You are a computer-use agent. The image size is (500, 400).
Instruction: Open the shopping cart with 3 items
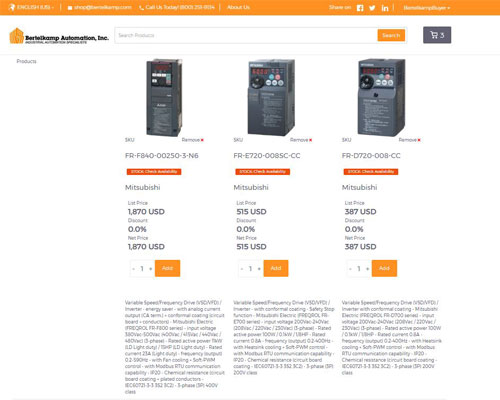coord(437,35)
